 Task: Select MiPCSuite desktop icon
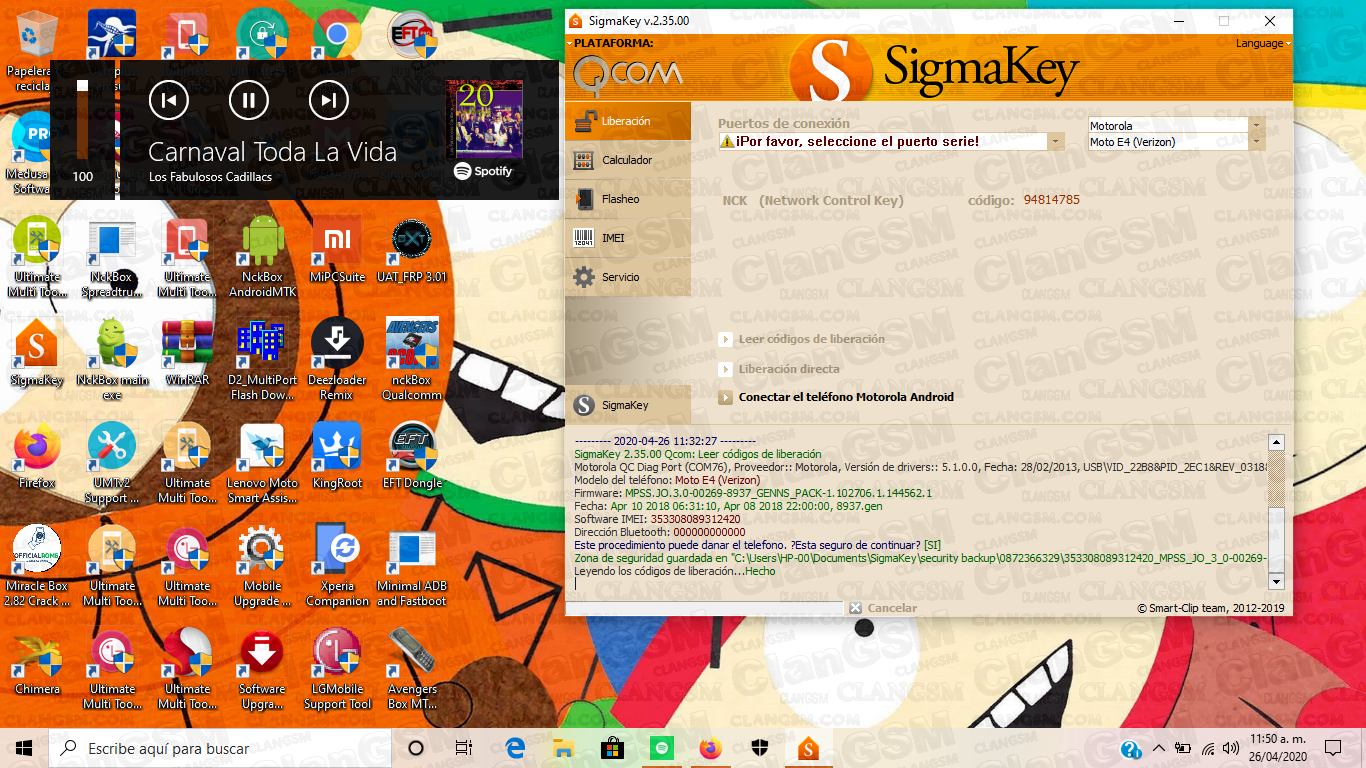coord(337,250)
